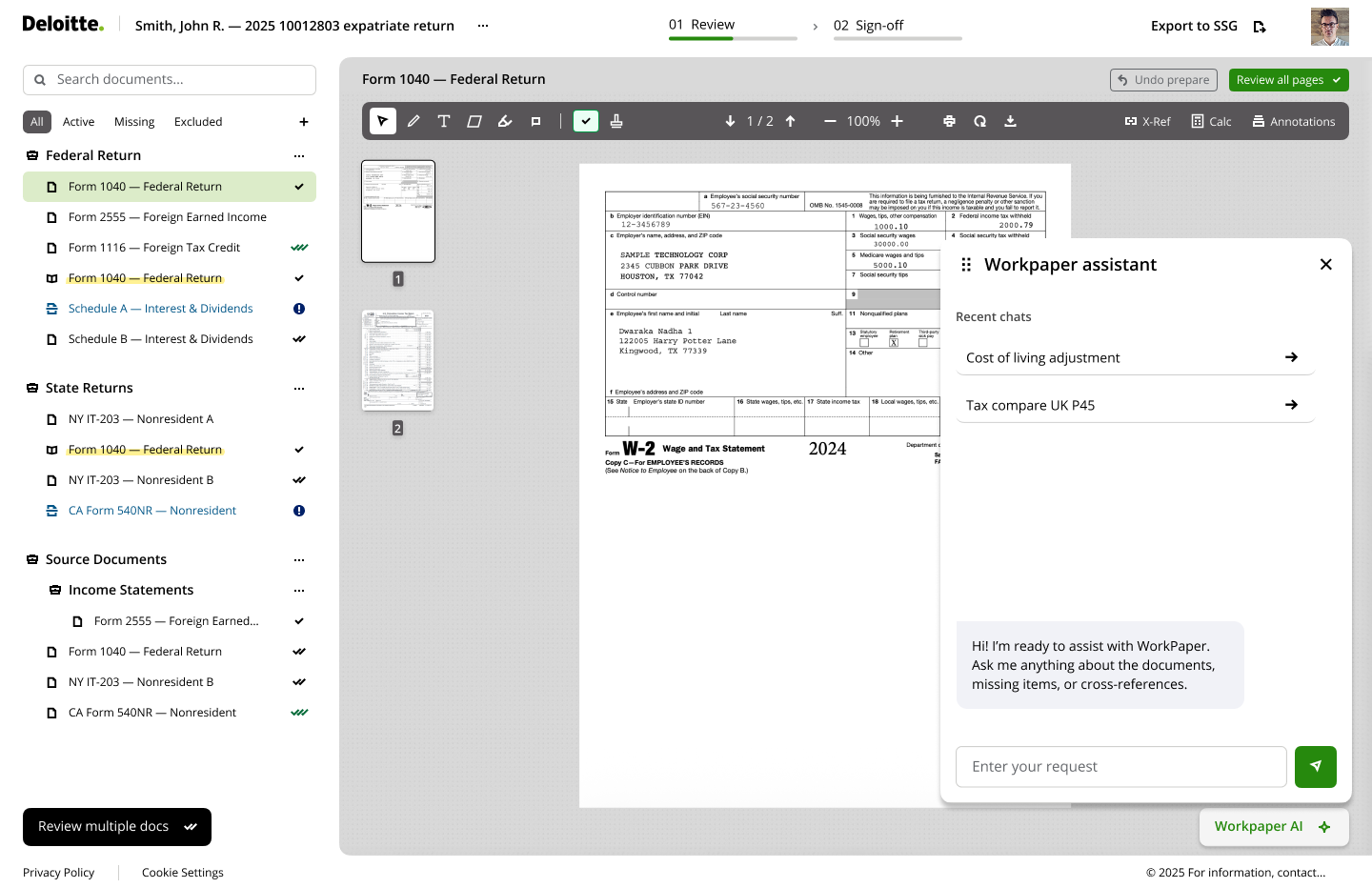Viewport: 1372px width, 888px height.
Task: Open the Annotations panel
Action: 1293,121
